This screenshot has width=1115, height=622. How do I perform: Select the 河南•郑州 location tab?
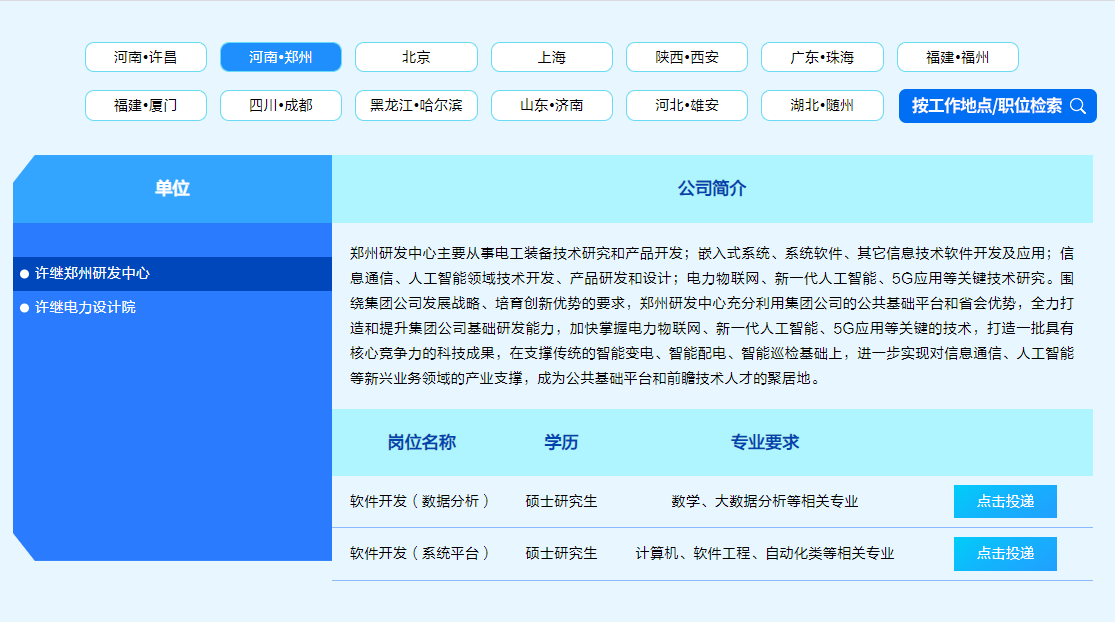tap(281, 57)
